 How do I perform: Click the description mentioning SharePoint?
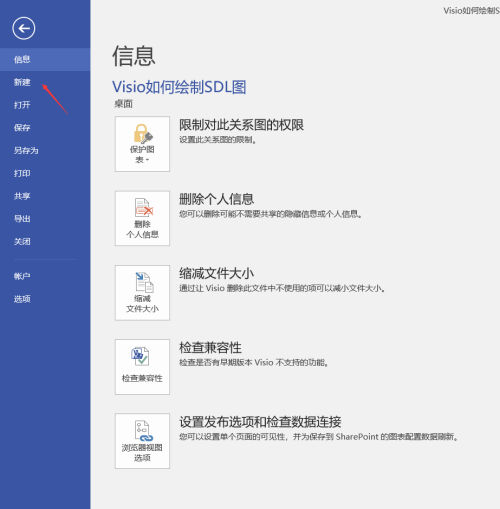(x=319, y=437)
